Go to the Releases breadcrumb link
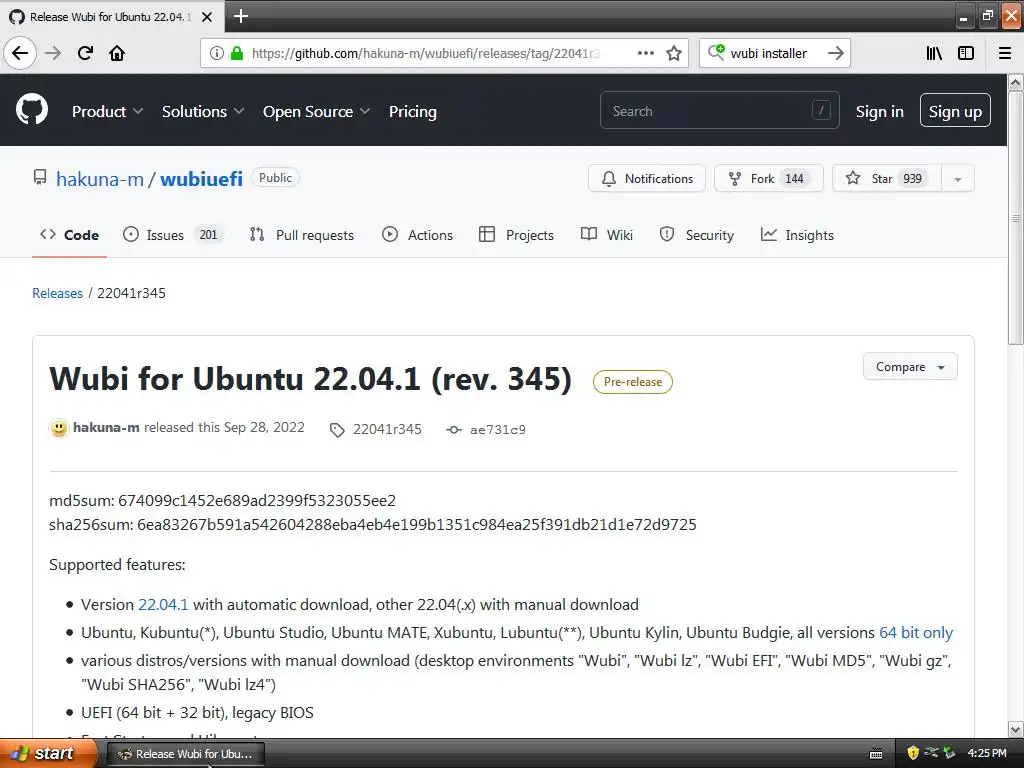The image size is (1024, 768). point(57,293)
